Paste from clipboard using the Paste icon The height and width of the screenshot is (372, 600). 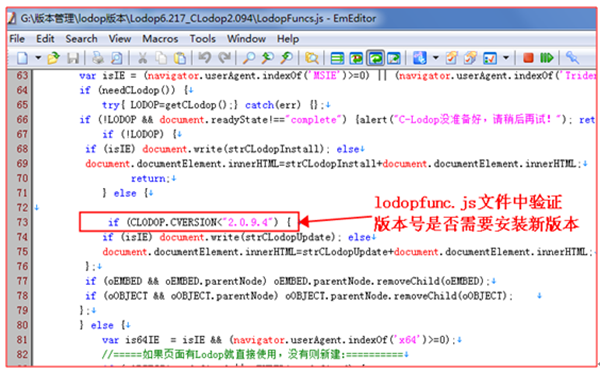tap(180, 58)
